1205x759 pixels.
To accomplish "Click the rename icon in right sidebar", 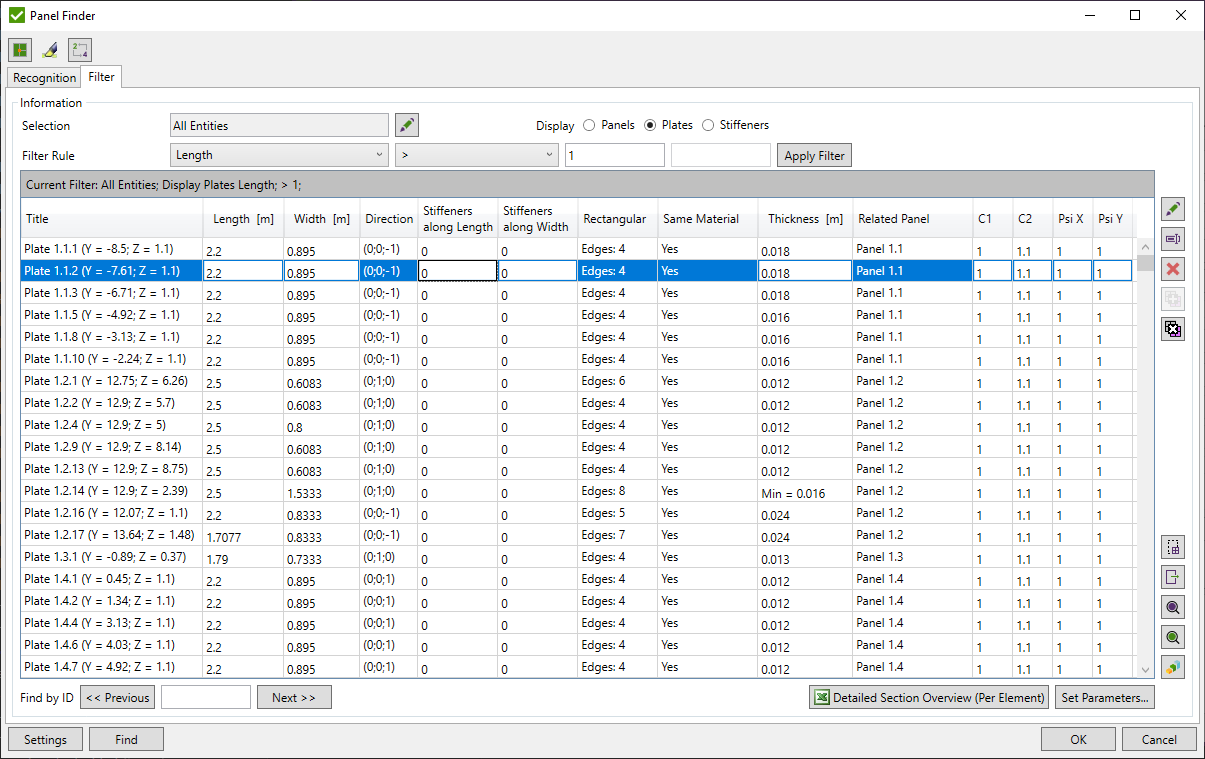I will (x=1173, y=239).
